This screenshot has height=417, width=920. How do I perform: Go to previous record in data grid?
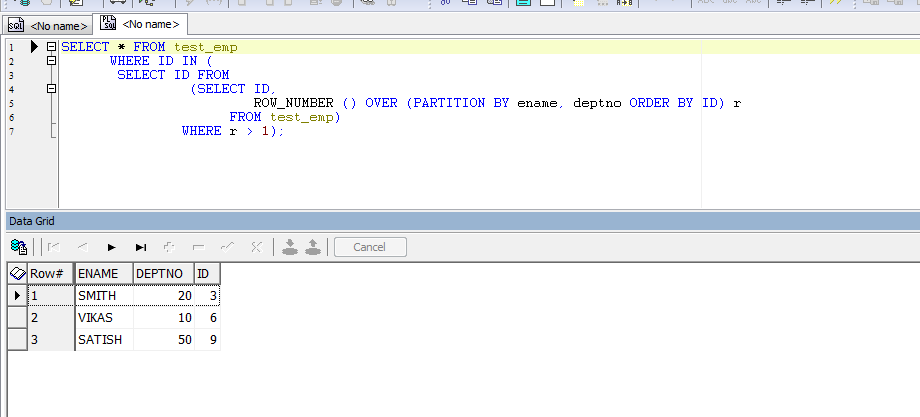(x=83, y=246)
